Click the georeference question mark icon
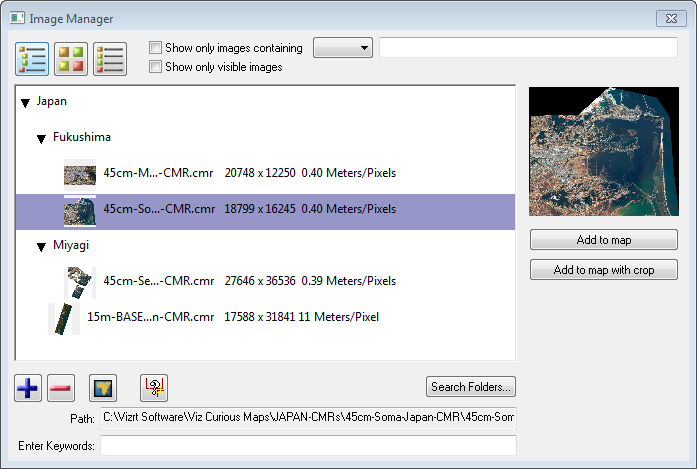The image size is (697, 469). point(155,387)
